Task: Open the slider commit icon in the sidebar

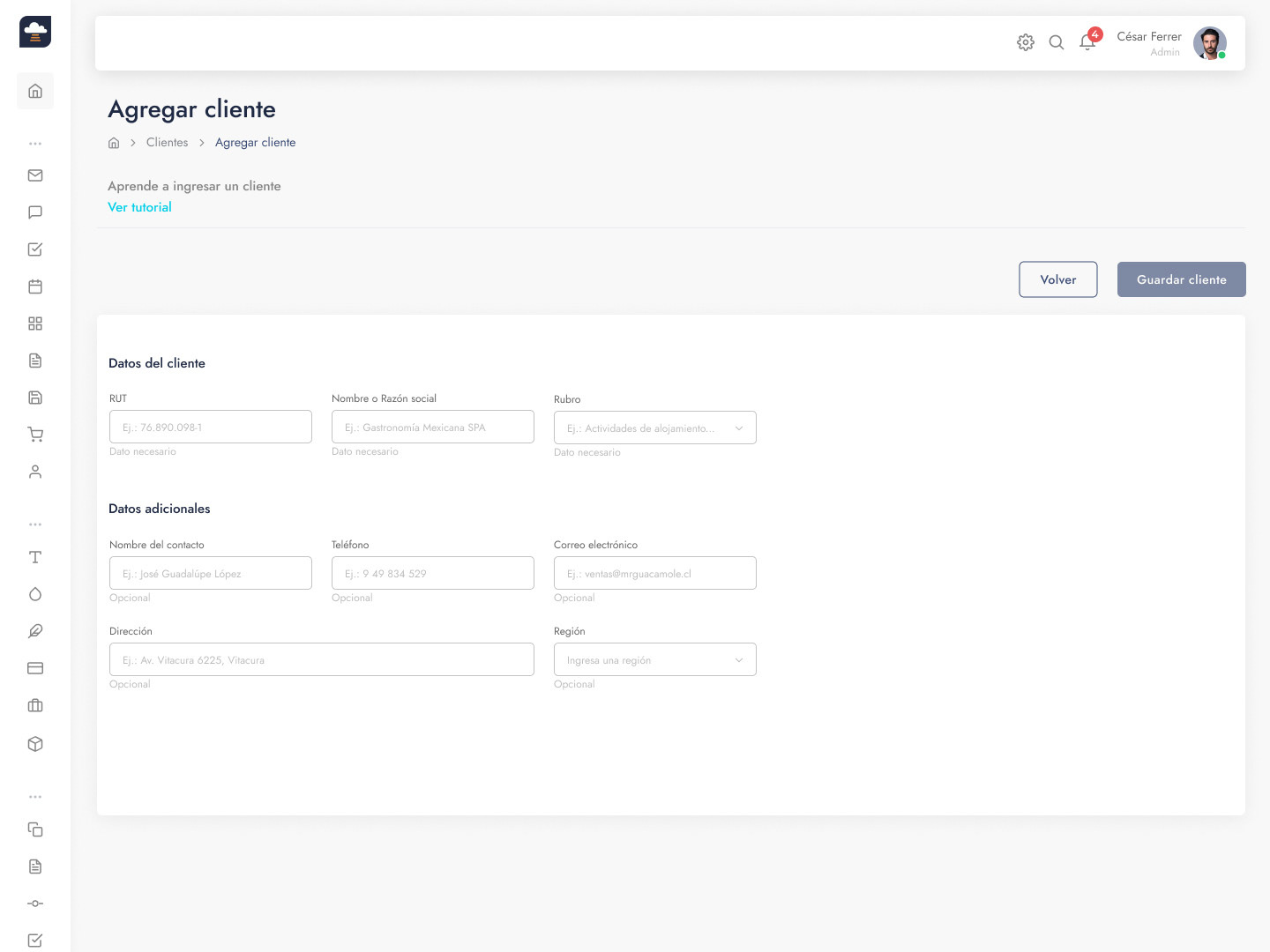Action: 35,904
